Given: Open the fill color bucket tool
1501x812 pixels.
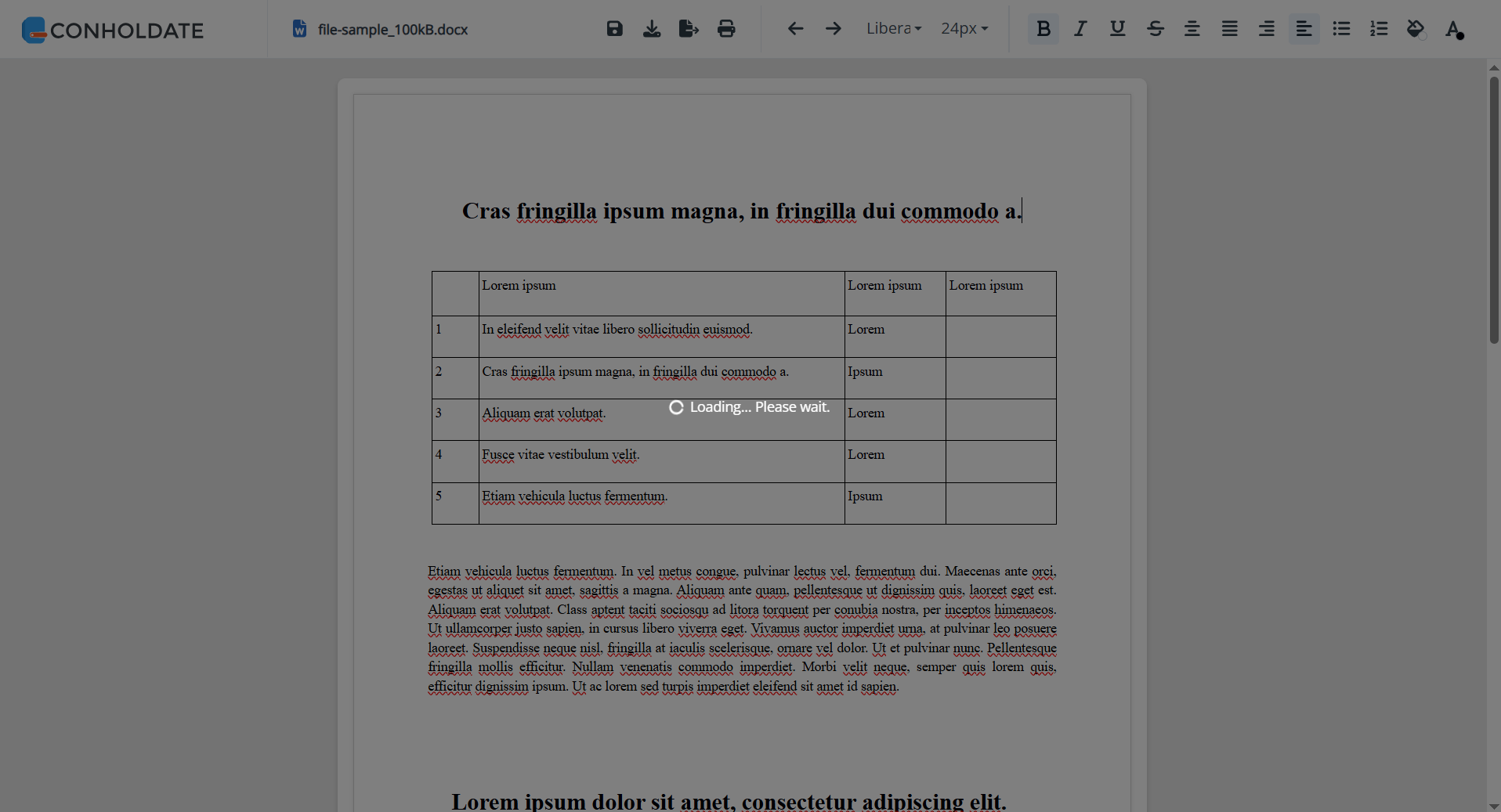Looking at the screenshot, I should [1416, 29].
